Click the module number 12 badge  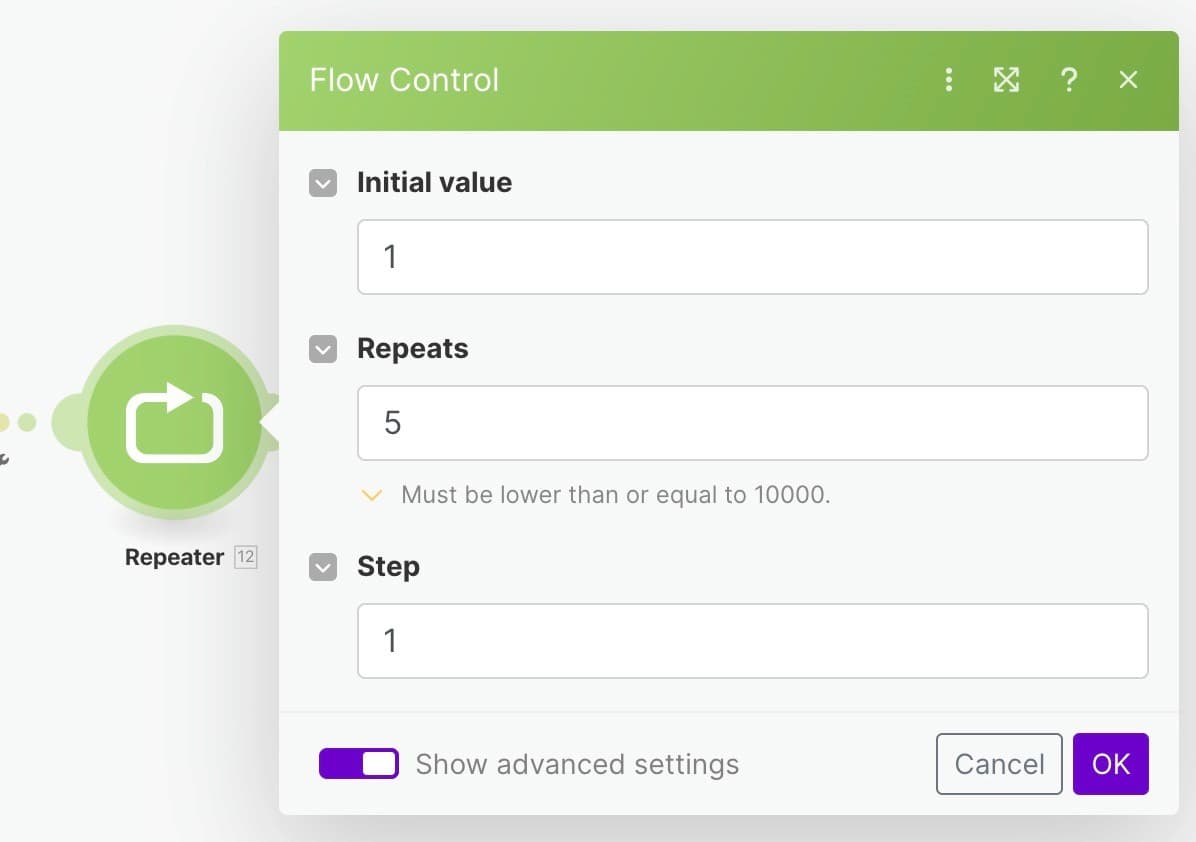click(246, 557)
